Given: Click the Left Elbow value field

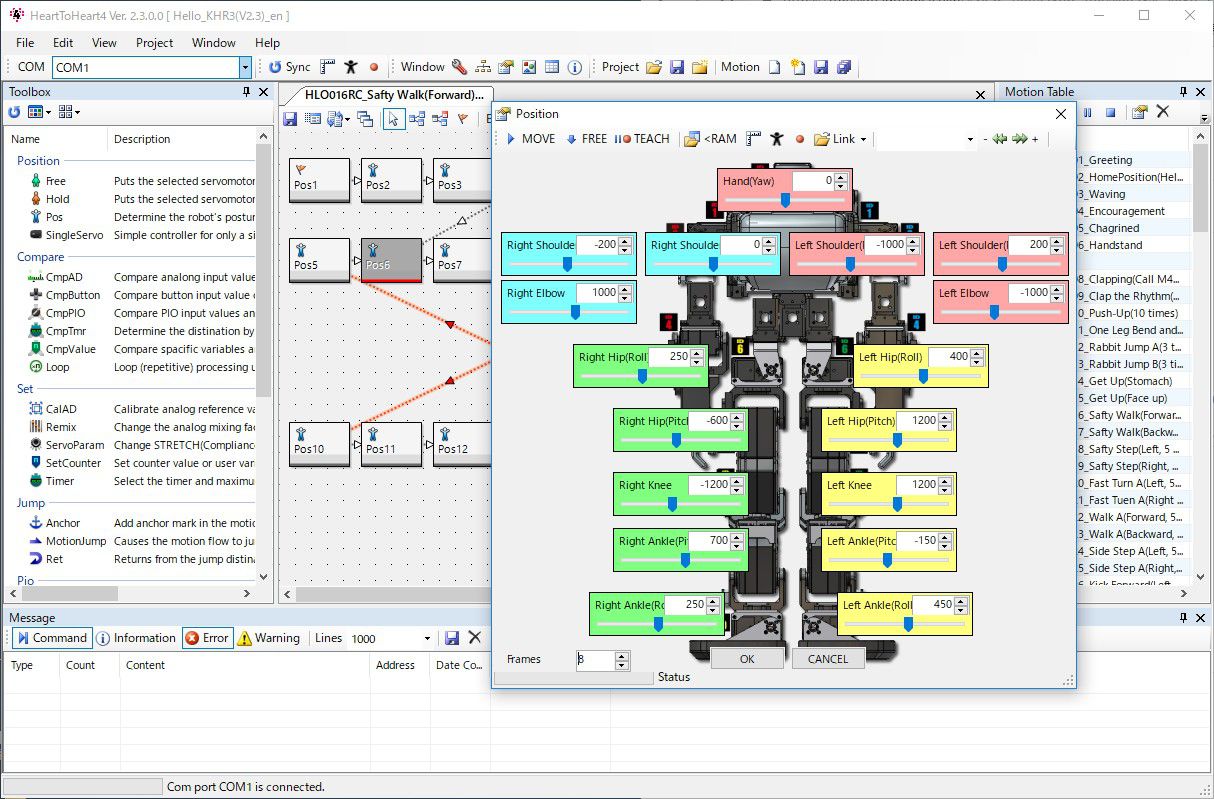Looking at the screenshot, I should 1029,293.
